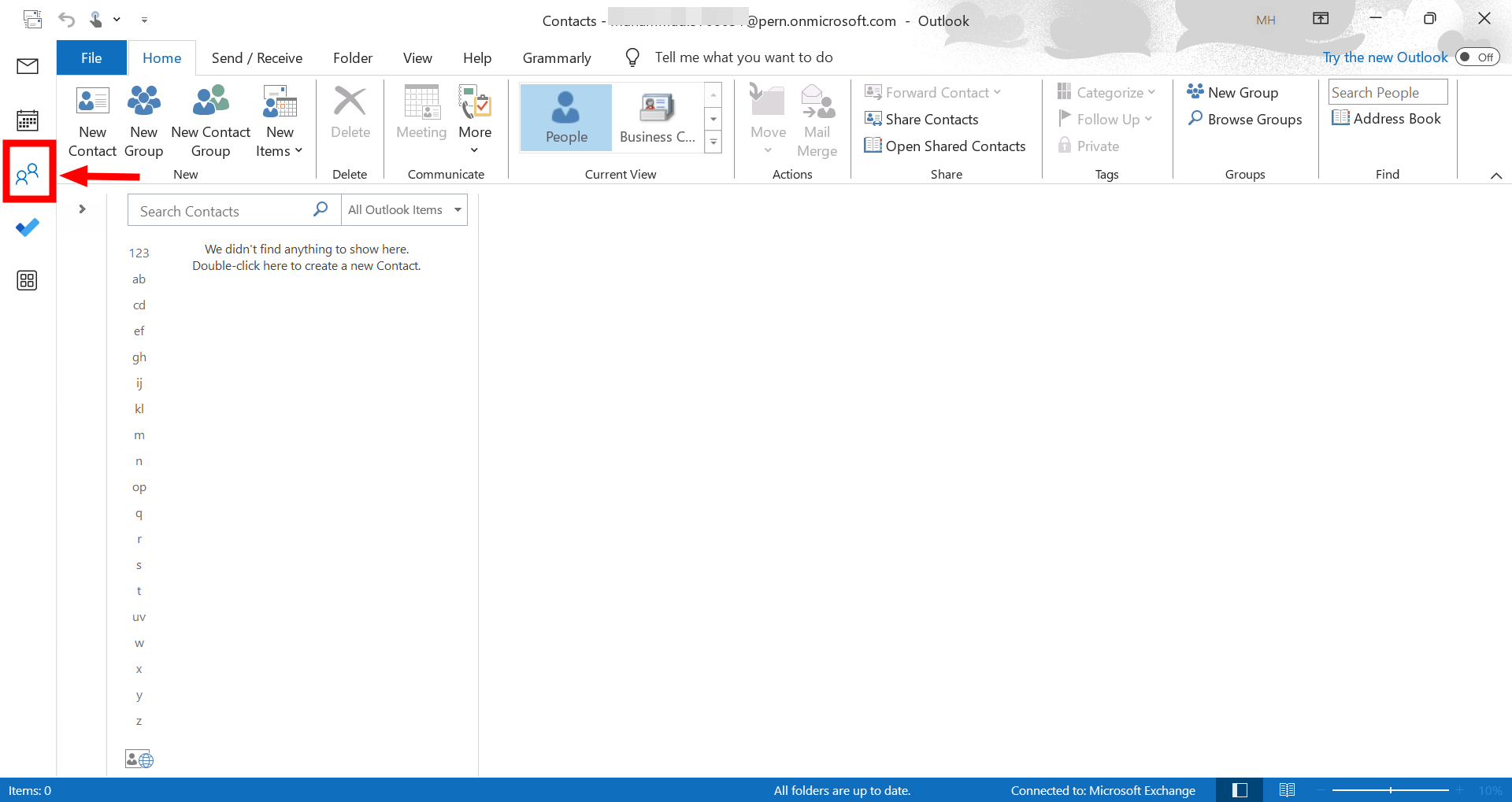Adjust the zoom slider in status bar
The width and height of the screenshot is (1512, 802).
(x=1391, y=790)
